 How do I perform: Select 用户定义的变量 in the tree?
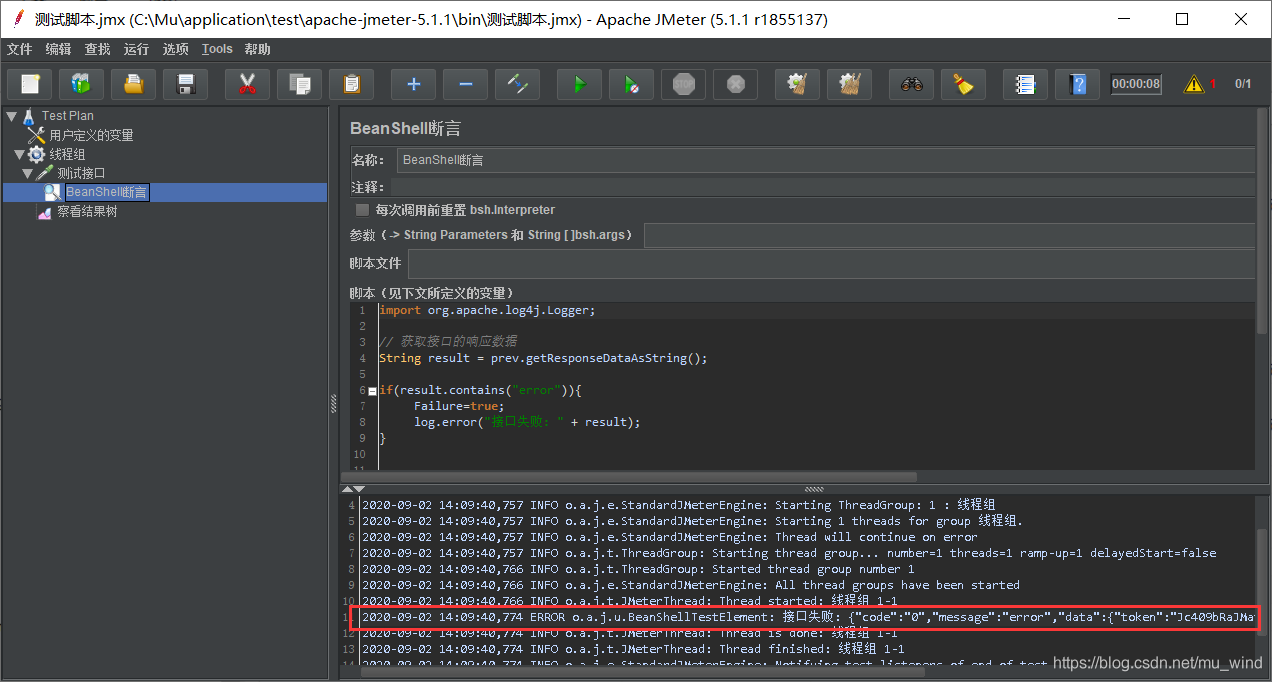click(91, 135)
